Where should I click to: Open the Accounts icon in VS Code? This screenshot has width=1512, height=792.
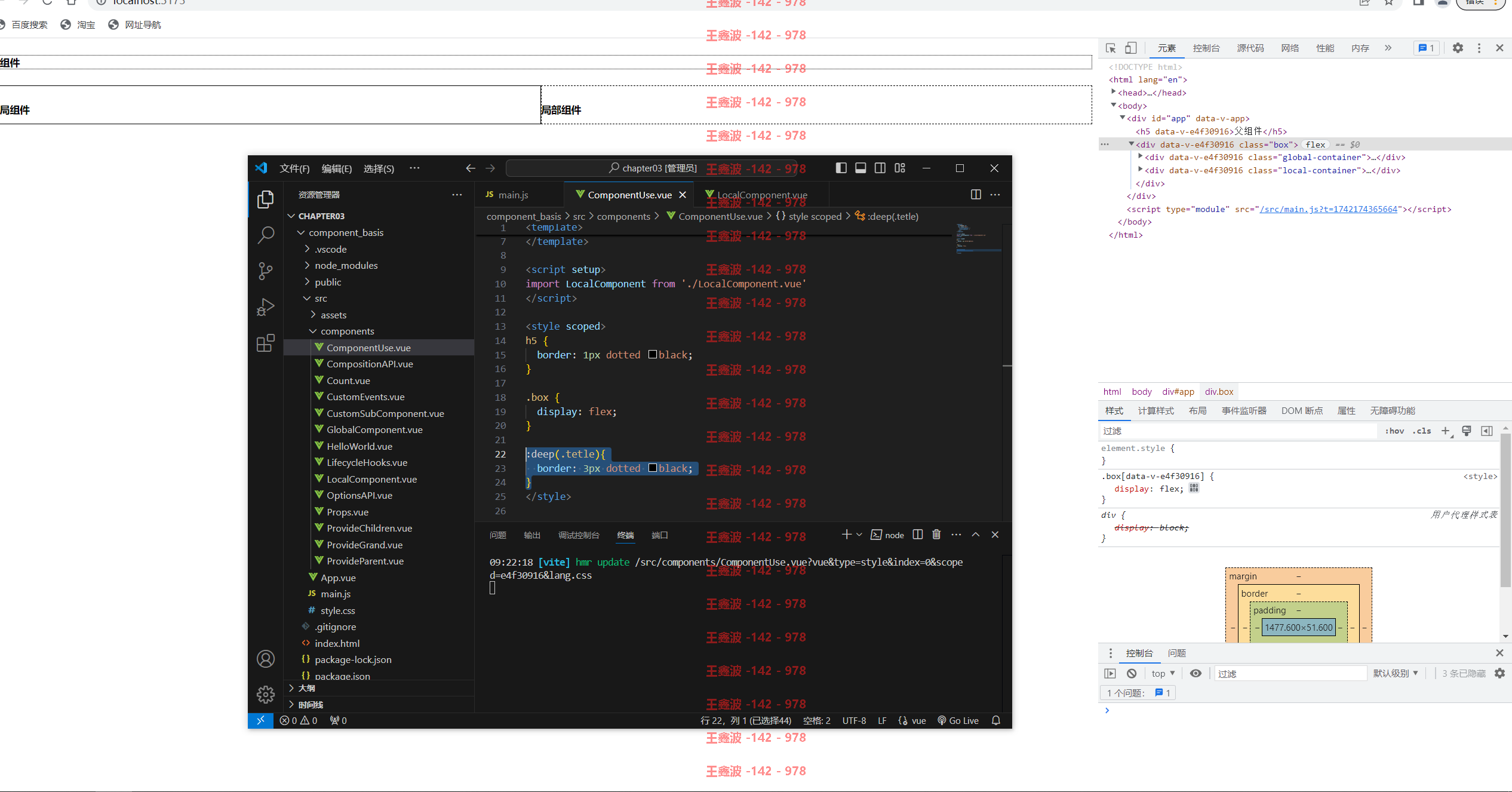tap(265, 659)
